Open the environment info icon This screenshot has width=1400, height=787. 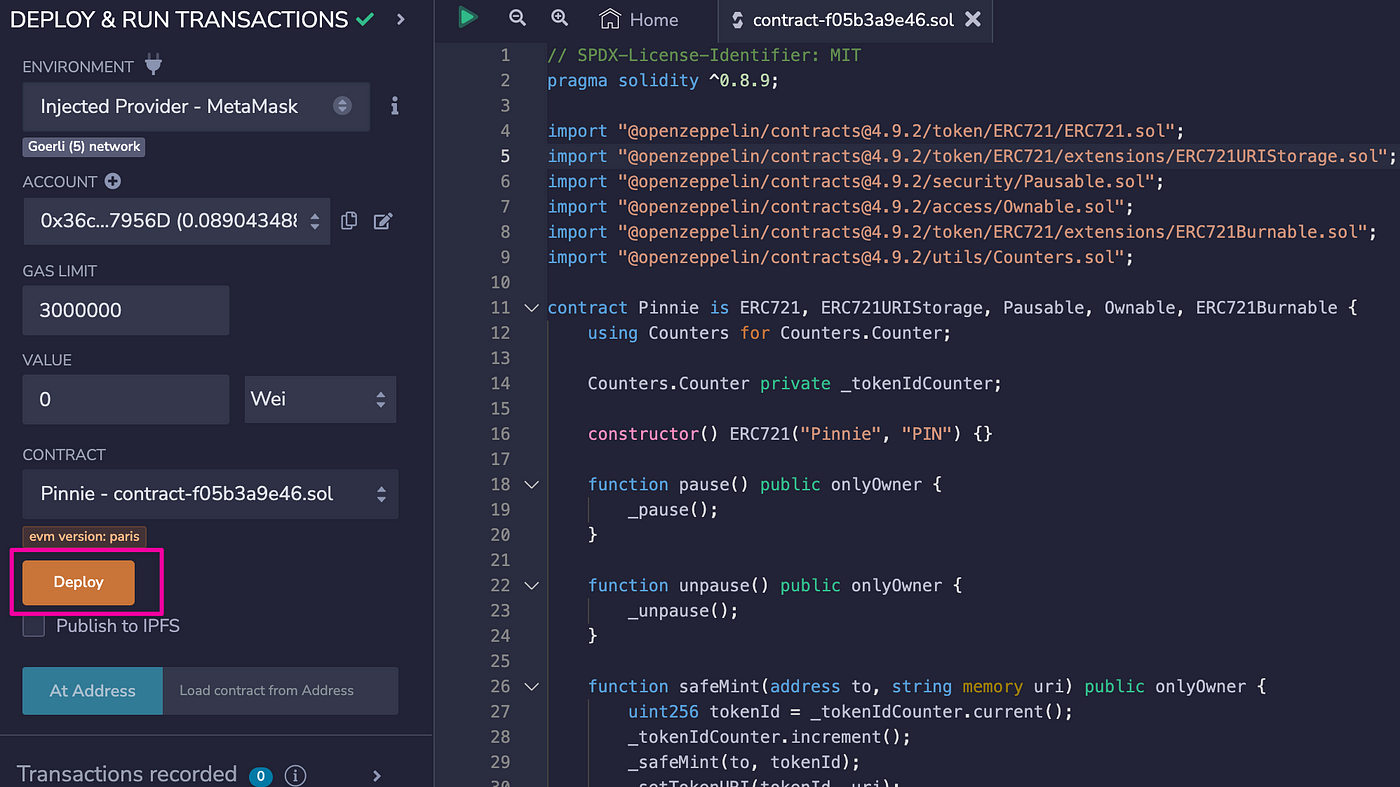[395, 106]
